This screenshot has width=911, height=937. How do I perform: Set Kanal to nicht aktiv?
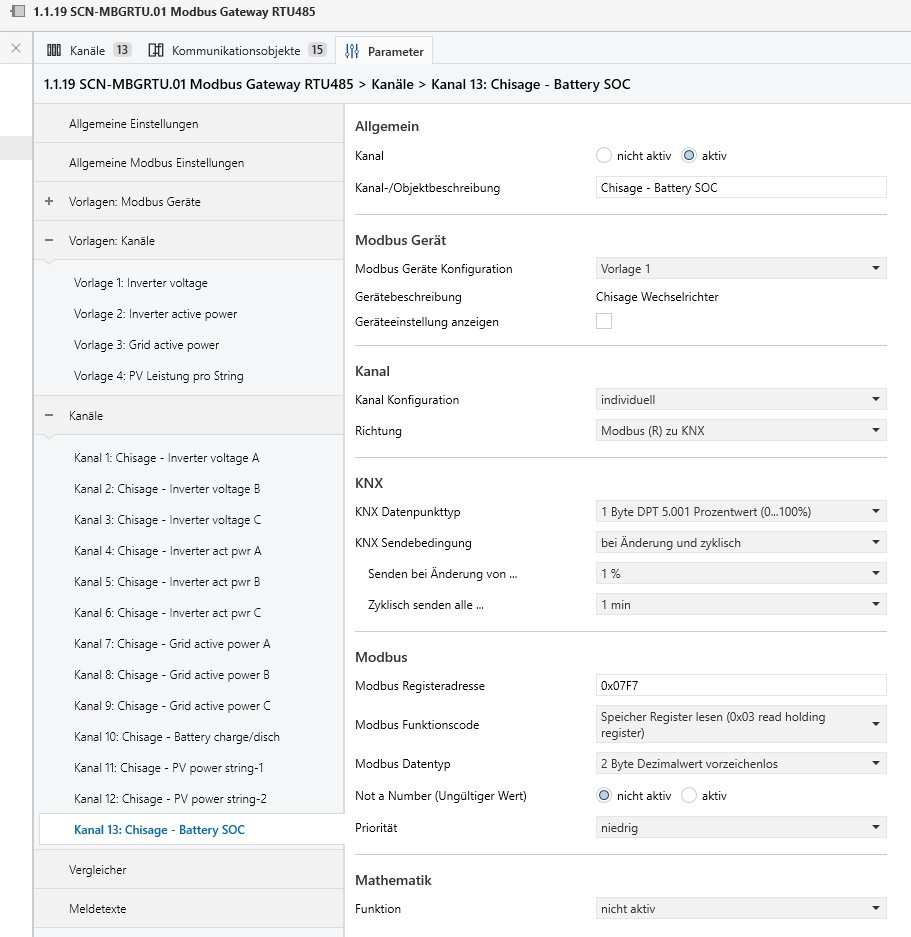603,156
